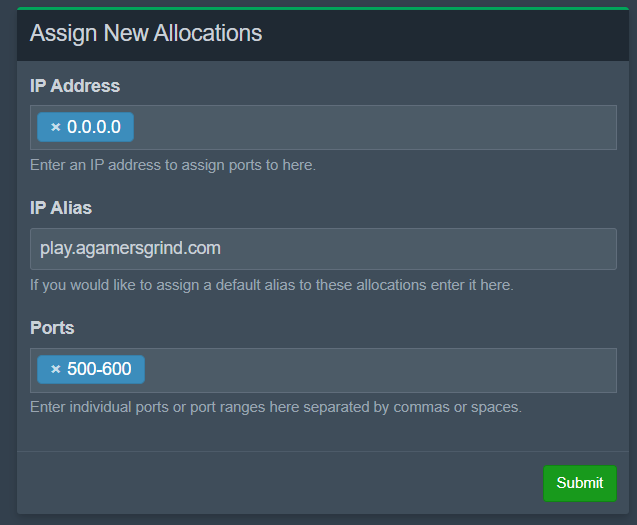Click into the play.agamersgrind.com alias field
This screenshot has width=637, height=525.
coord(322,248)
